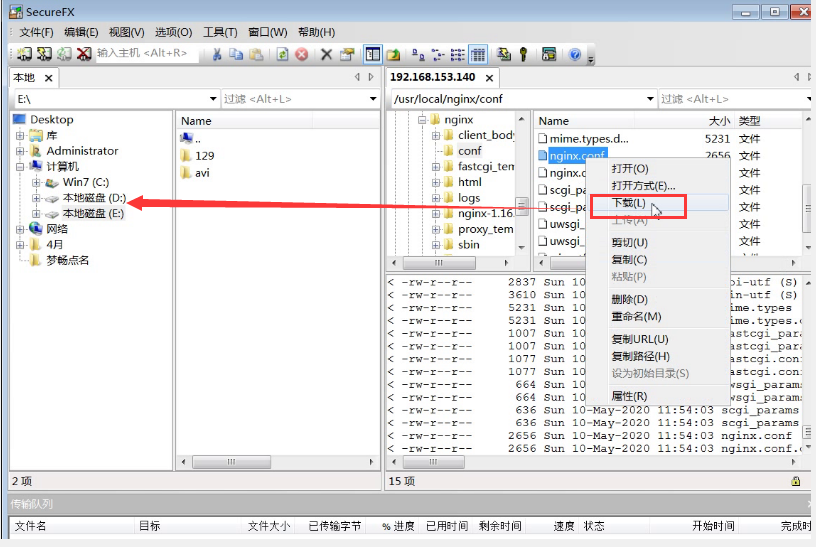Choose 重命名(M) in the context menu
This screenshot has width=816, height=547.
tap(658, 316)
